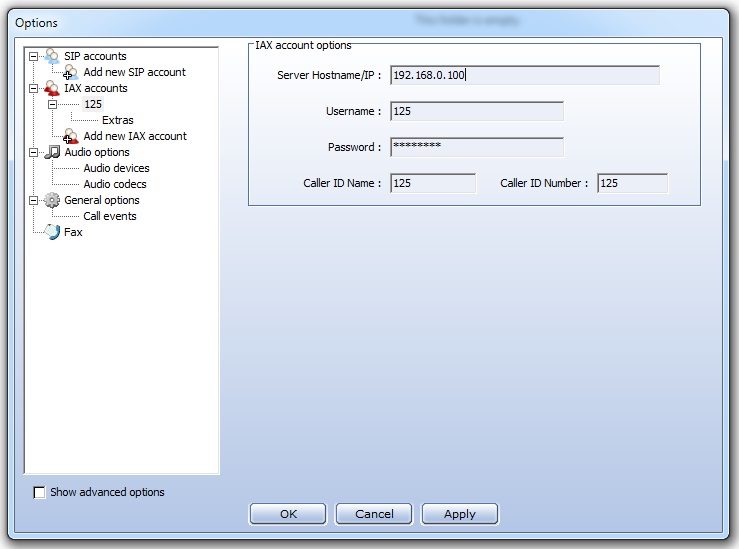The height and width of the screenshot is (549, 739).
Task: Click the Fax phone icon
Action: [52, 231]
